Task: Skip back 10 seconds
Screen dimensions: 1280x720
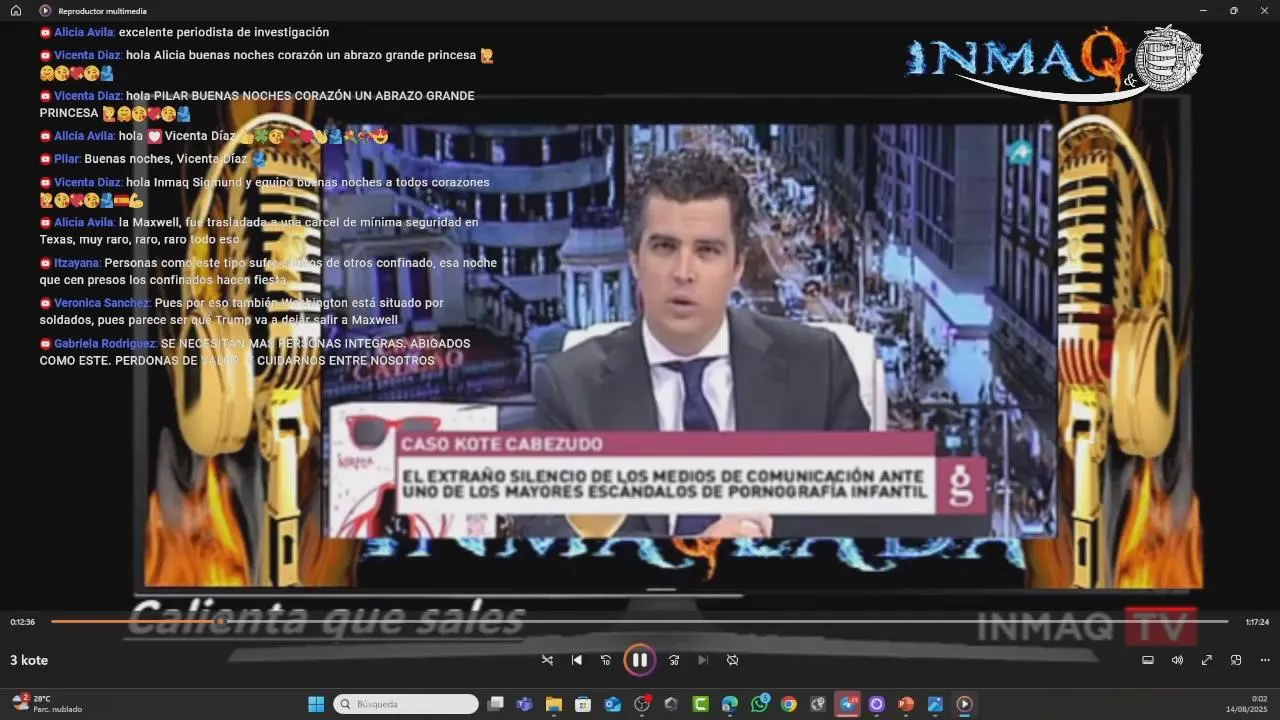Action: point(606,660)
